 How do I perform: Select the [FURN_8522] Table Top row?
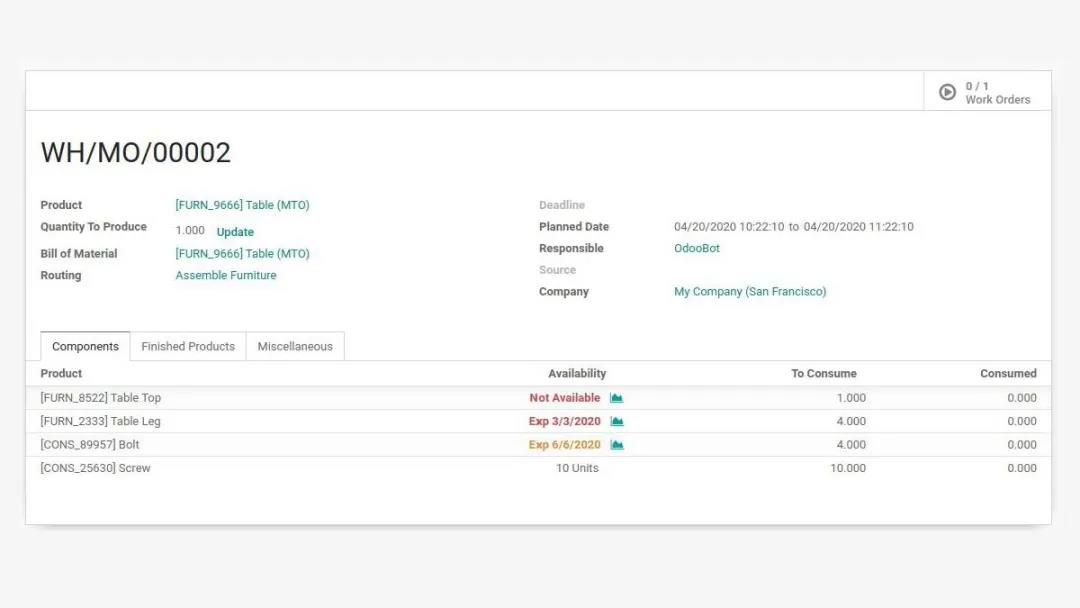tap(539, 398)
